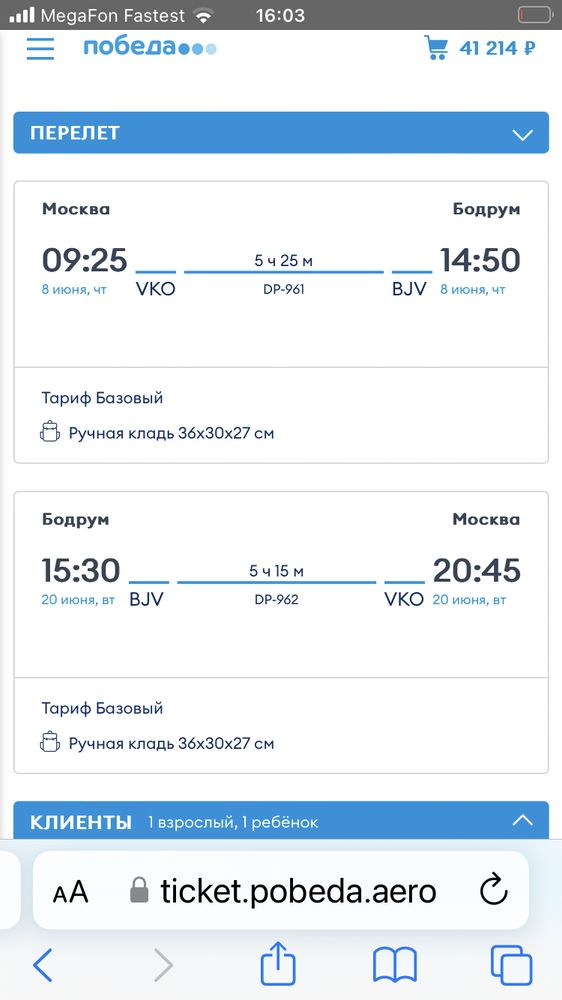Open the hamburger menu icon
This screenshot has height=1000, width=562.
pos(40,48)
